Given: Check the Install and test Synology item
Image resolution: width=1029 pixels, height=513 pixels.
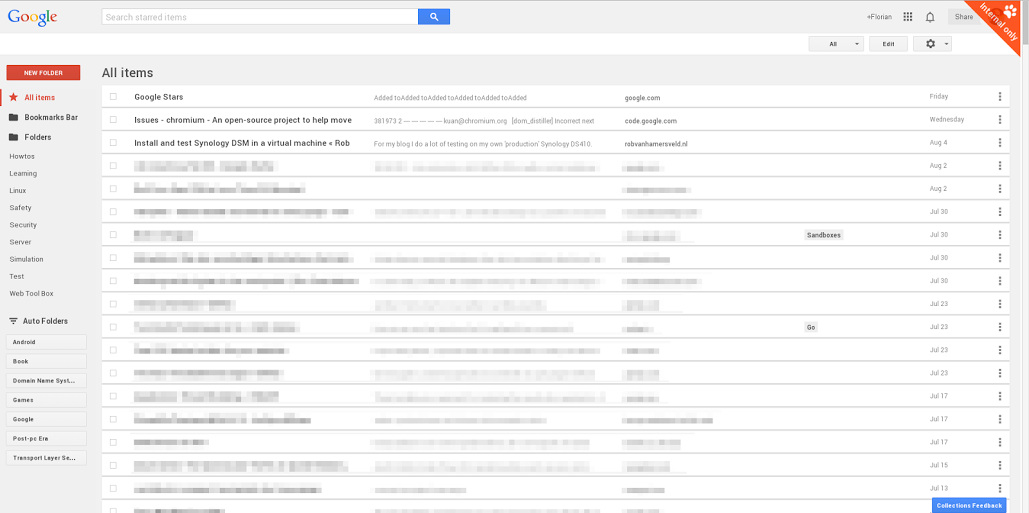Looking at the screenshot, I should click(x=114, y=143).
